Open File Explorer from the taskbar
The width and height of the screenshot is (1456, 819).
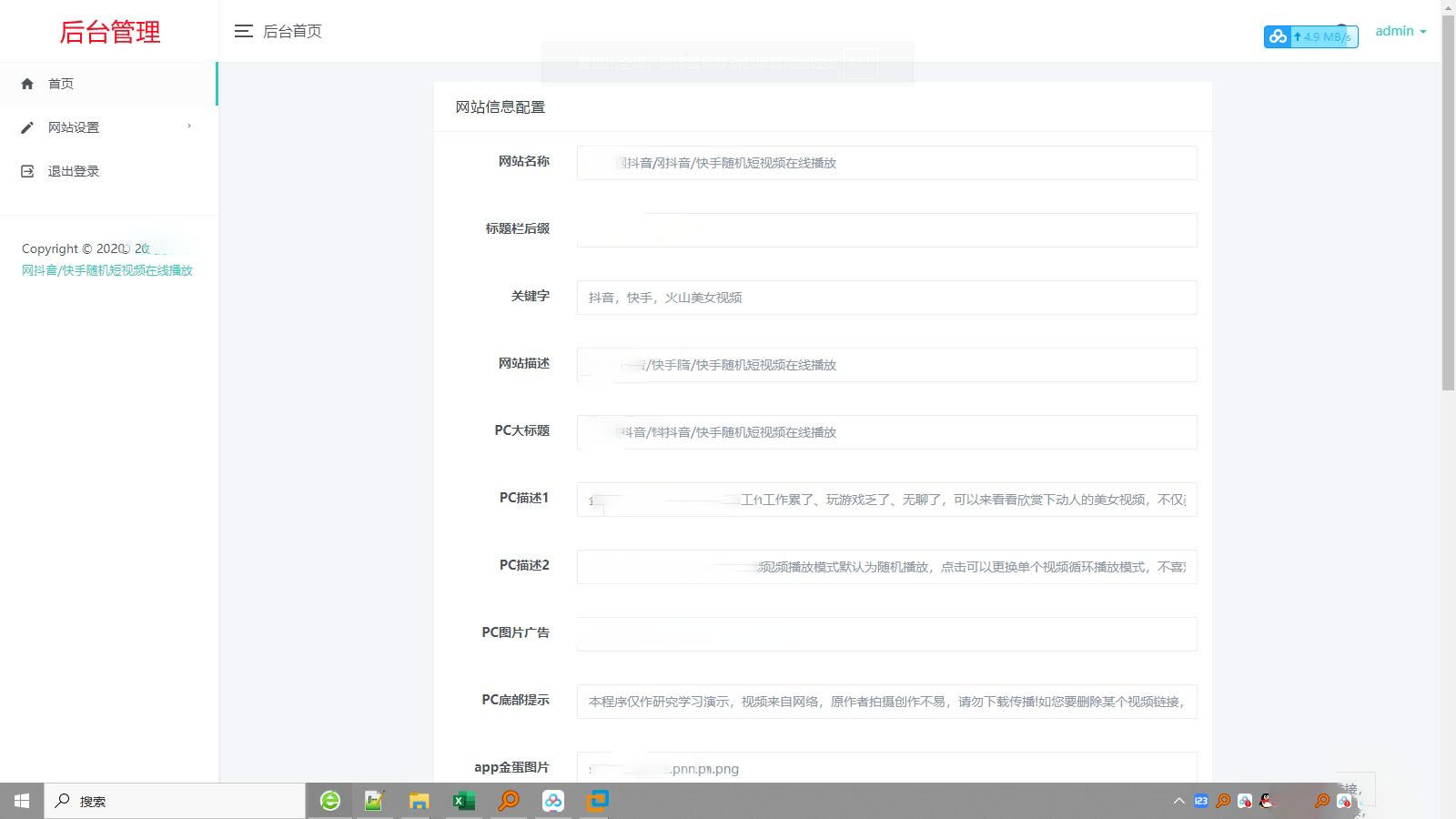(419, 801)
